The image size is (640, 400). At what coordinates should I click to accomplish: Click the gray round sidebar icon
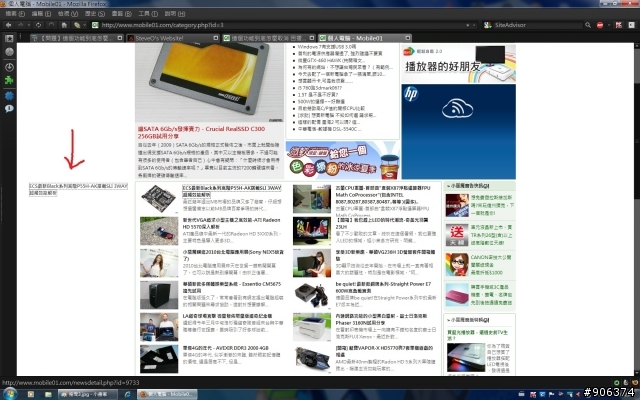pyautogui.click(x=9, y=52)
